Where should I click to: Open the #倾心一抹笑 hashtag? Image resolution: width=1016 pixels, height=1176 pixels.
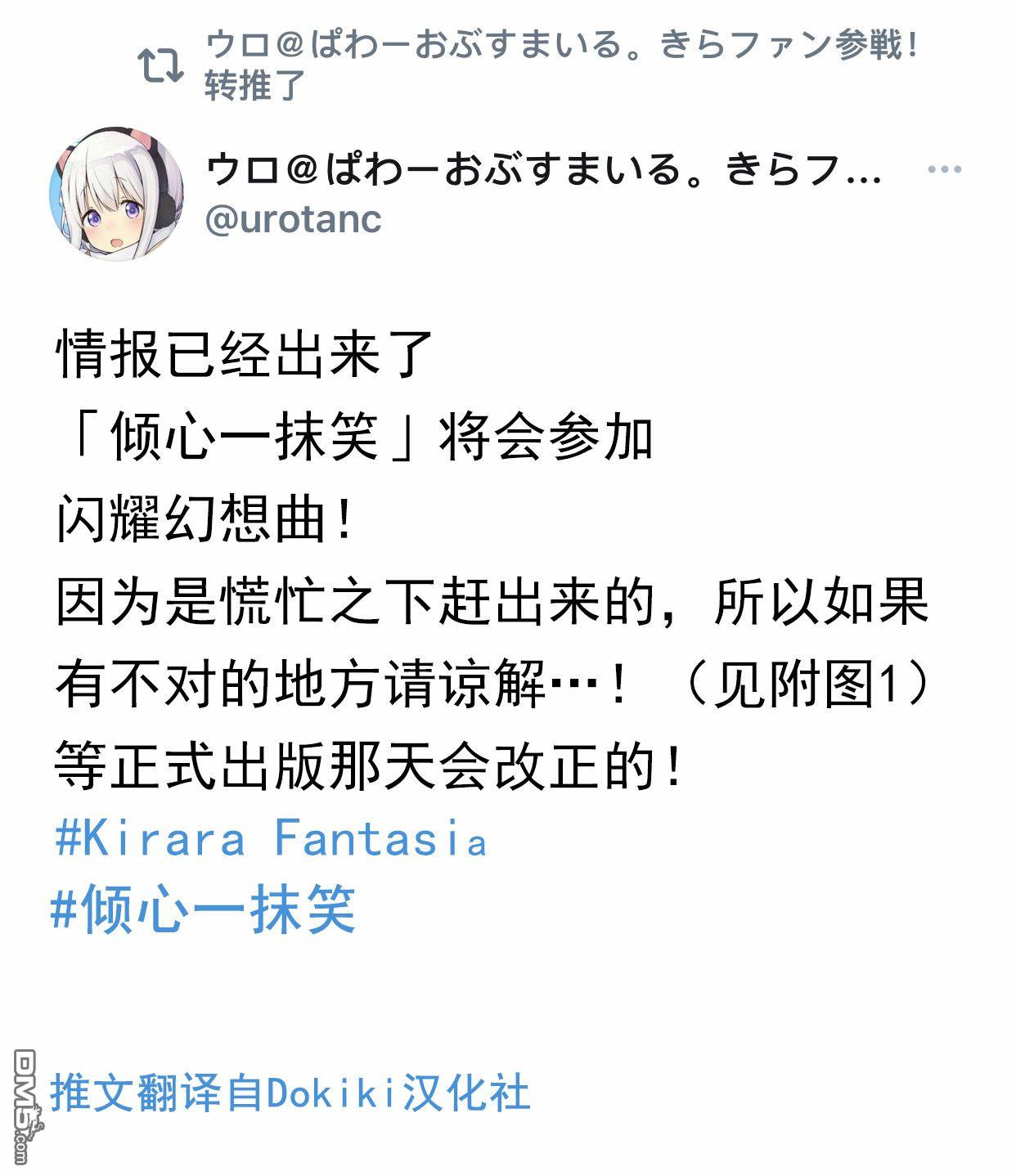click(203, 909)
